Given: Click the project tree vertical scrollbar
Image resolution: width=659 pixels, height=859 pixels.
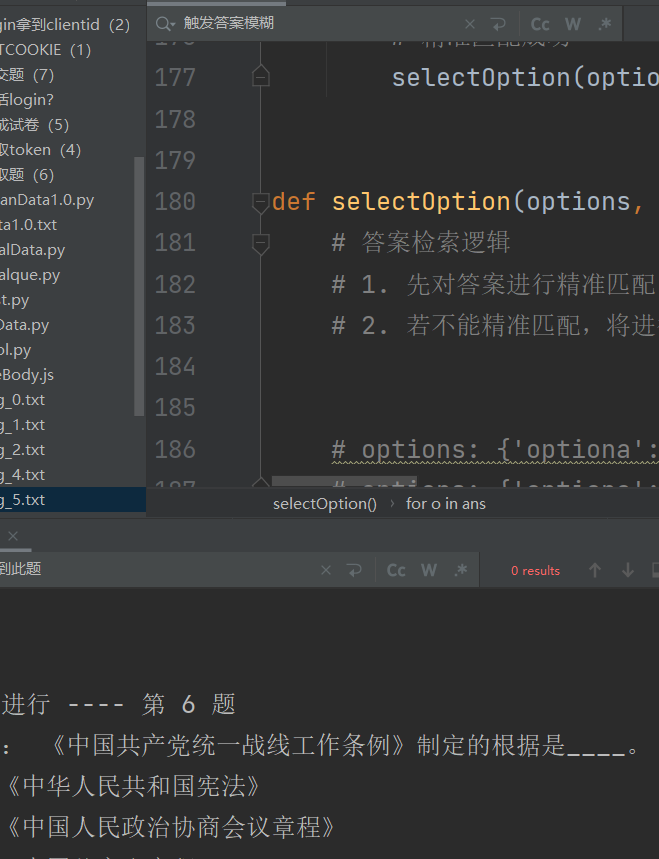Looking at the screenshot, I should [x=139, y=287].
